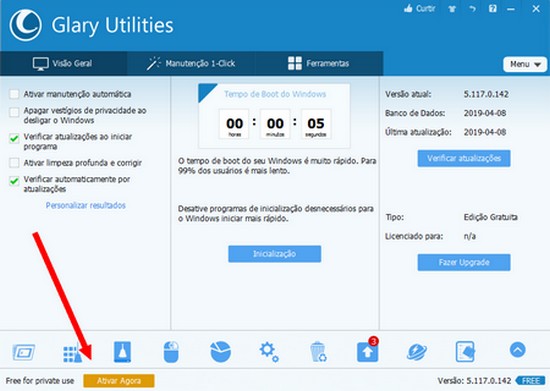
Task: Enable 'Ativar manutenção automática' checkbox
Action: (14, 94)
